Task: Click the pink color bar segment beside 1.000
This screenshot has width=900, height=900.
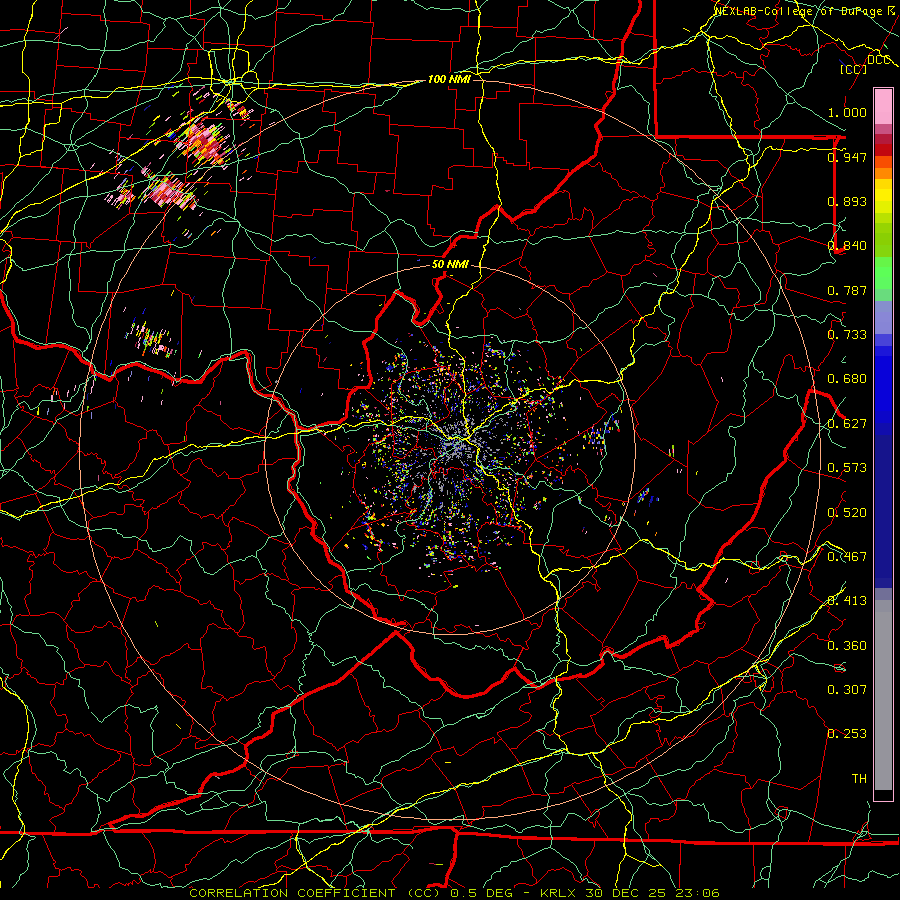Action: 883,107
